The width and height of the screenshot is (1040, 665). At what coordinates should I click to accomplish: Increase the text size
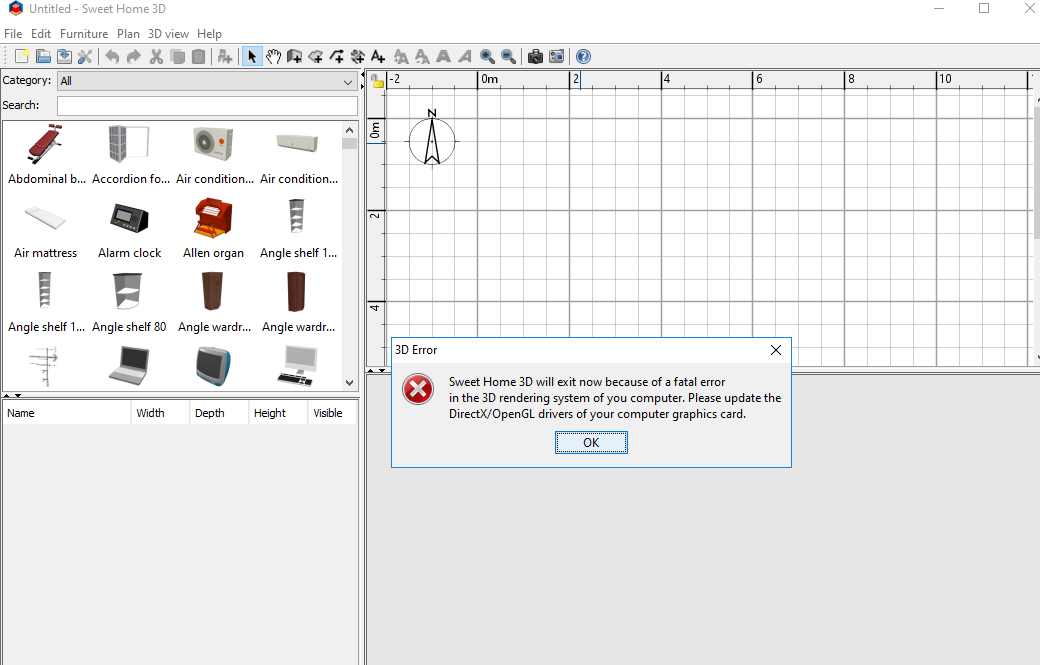(401, 57)
